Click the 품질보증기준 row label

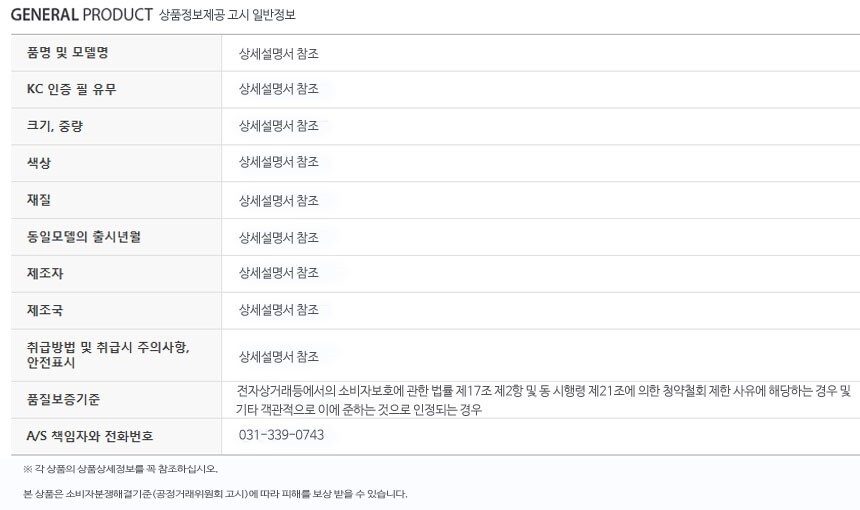point(64,400)
